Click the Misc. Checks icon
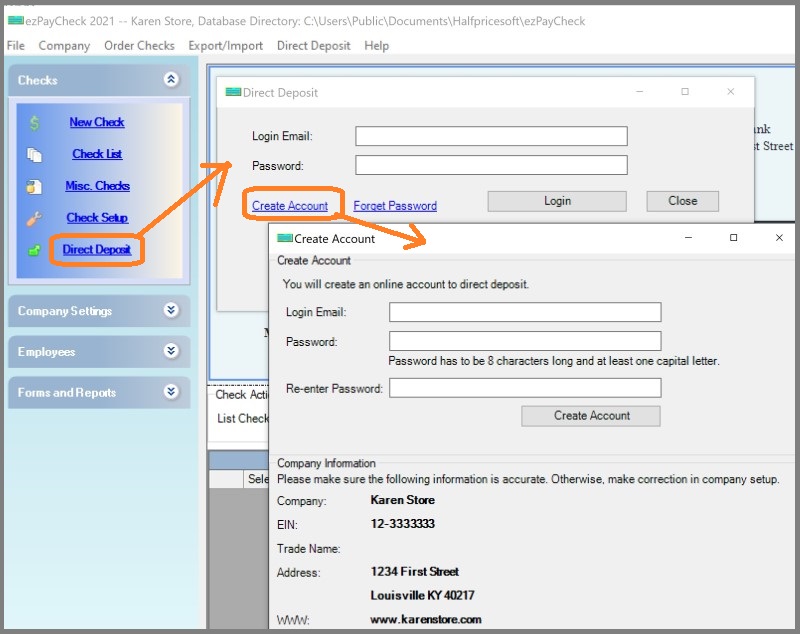The width and height of the screenshot is (800, 634). 35,186
